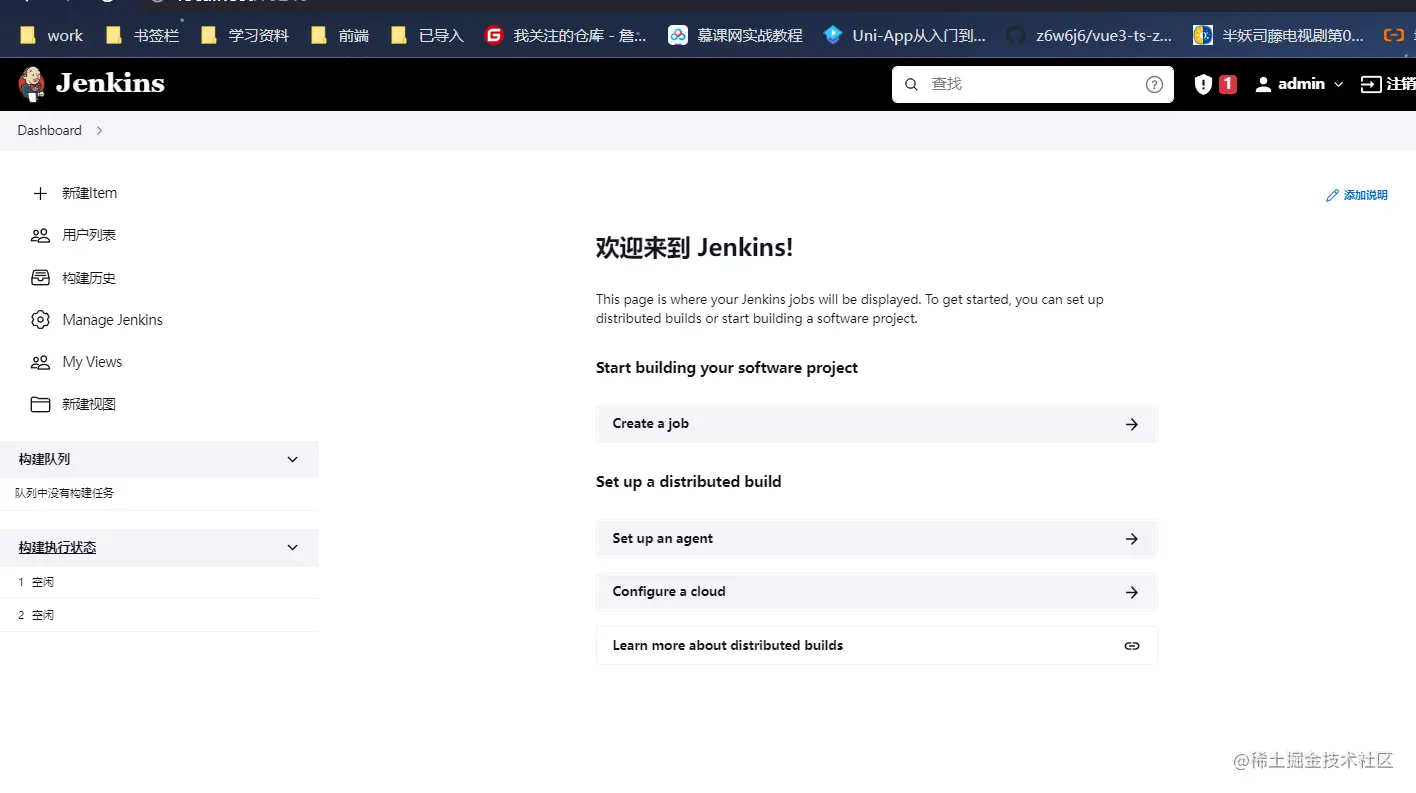The height and width of the screenshot is (793, 1416).
Task: Open Manage Jenkins in sidebar
Action: 112,320
